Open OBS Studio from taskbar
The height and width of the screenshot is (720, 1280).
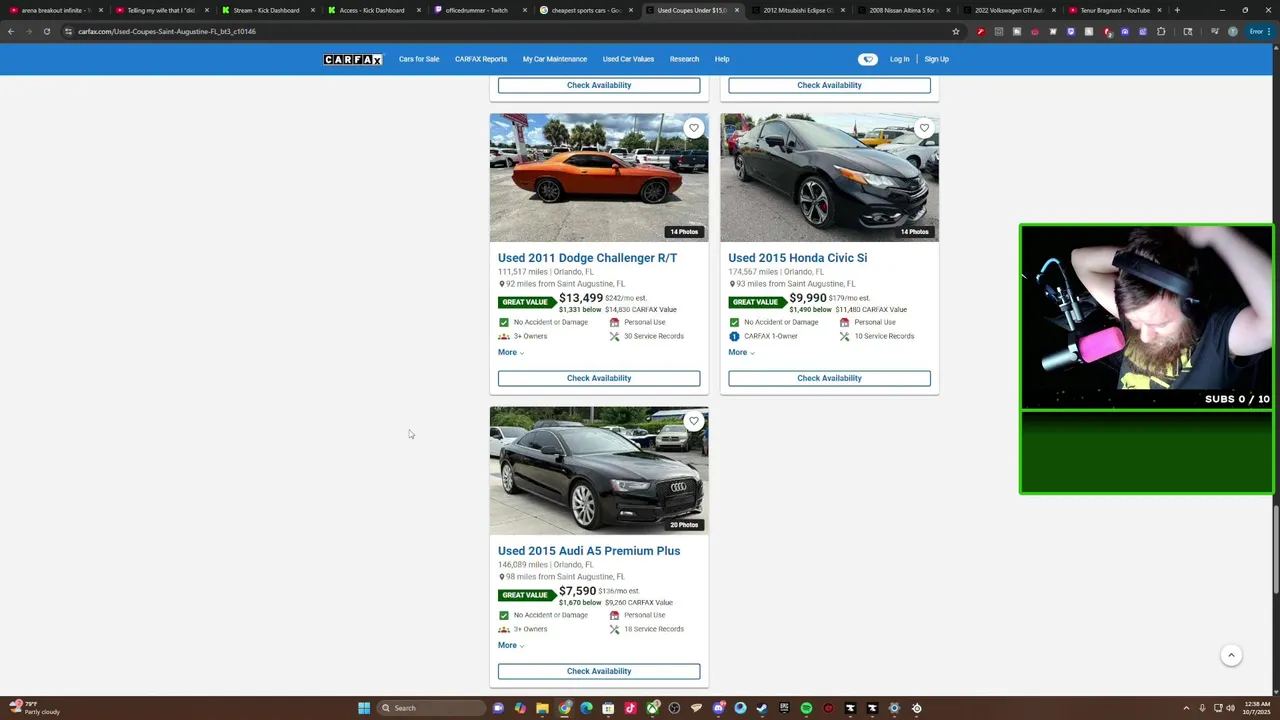[x=674, y=708]
